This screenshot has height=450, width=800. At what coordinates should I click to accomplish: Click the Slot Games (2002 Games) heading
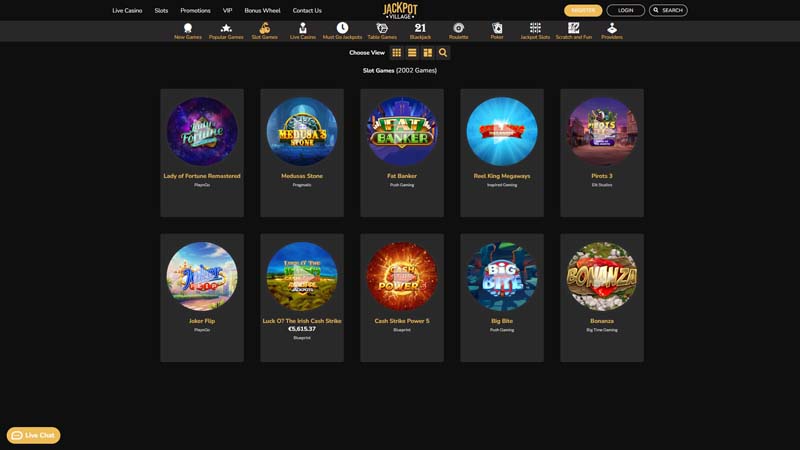[400, 70]
